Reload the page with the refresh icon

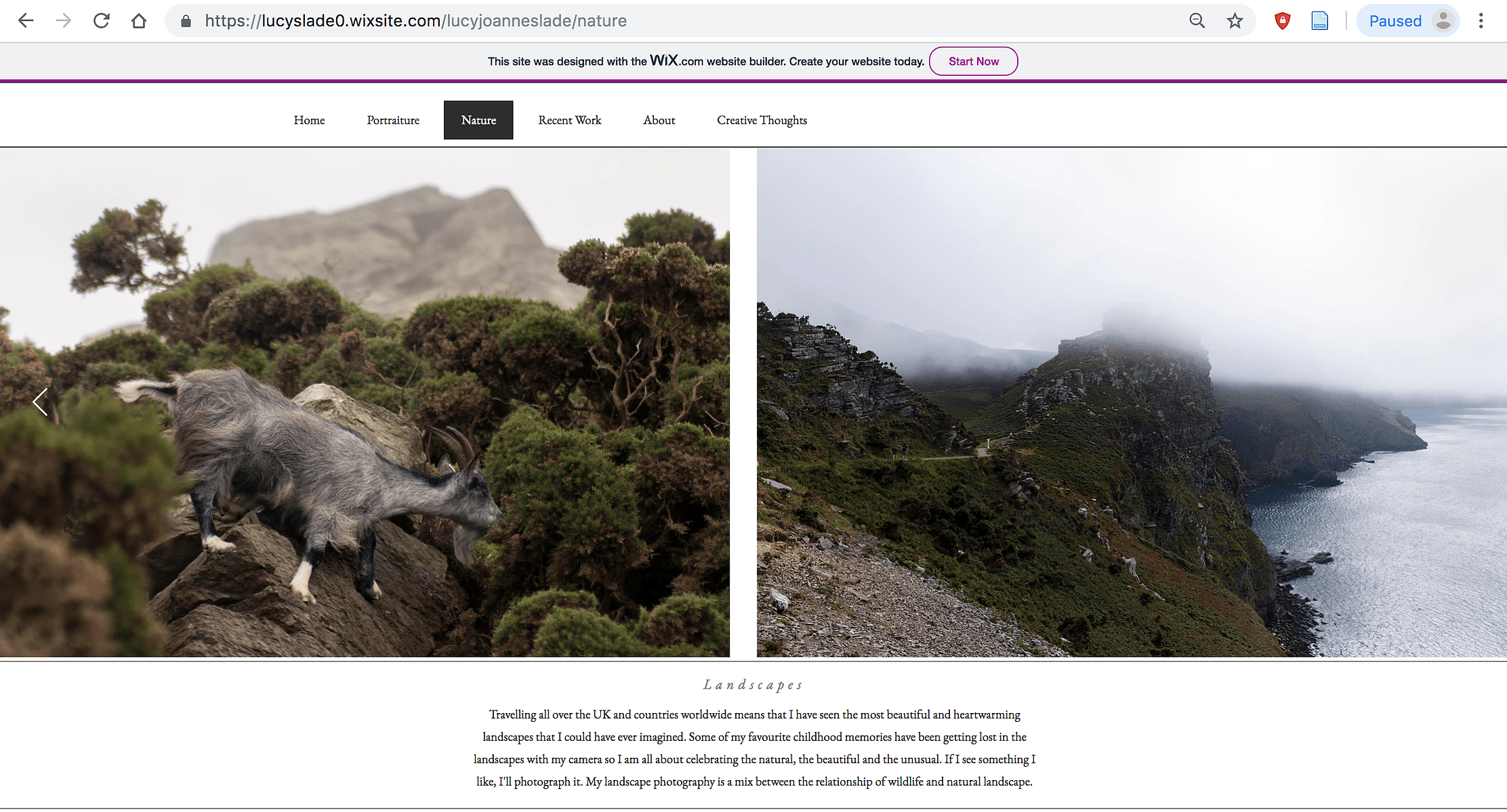pos(102,21)
